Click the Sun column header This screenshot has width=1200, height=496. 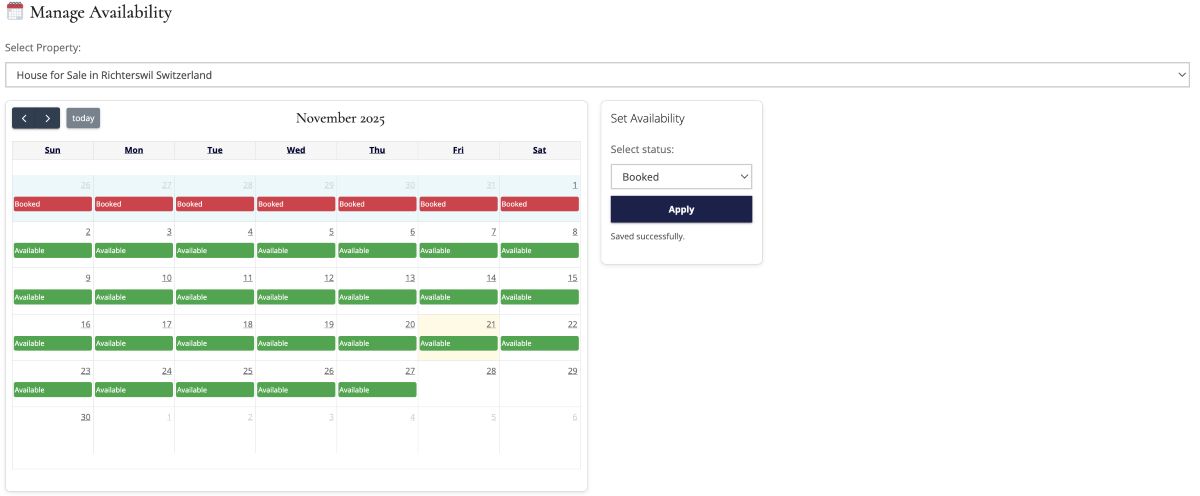pos(53,150)
